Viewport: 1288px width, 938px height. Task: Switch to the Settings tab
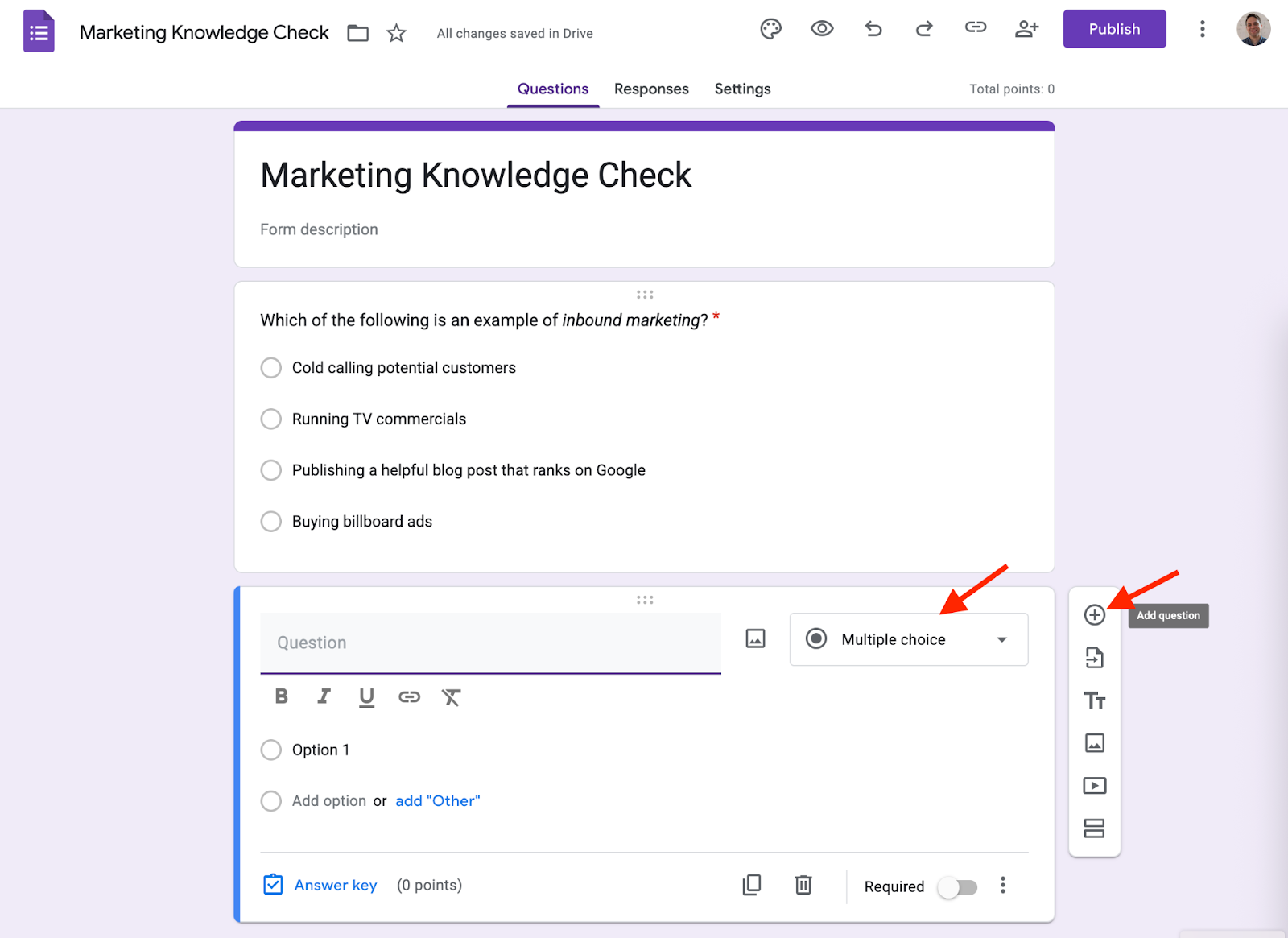[x=742, y=89]
